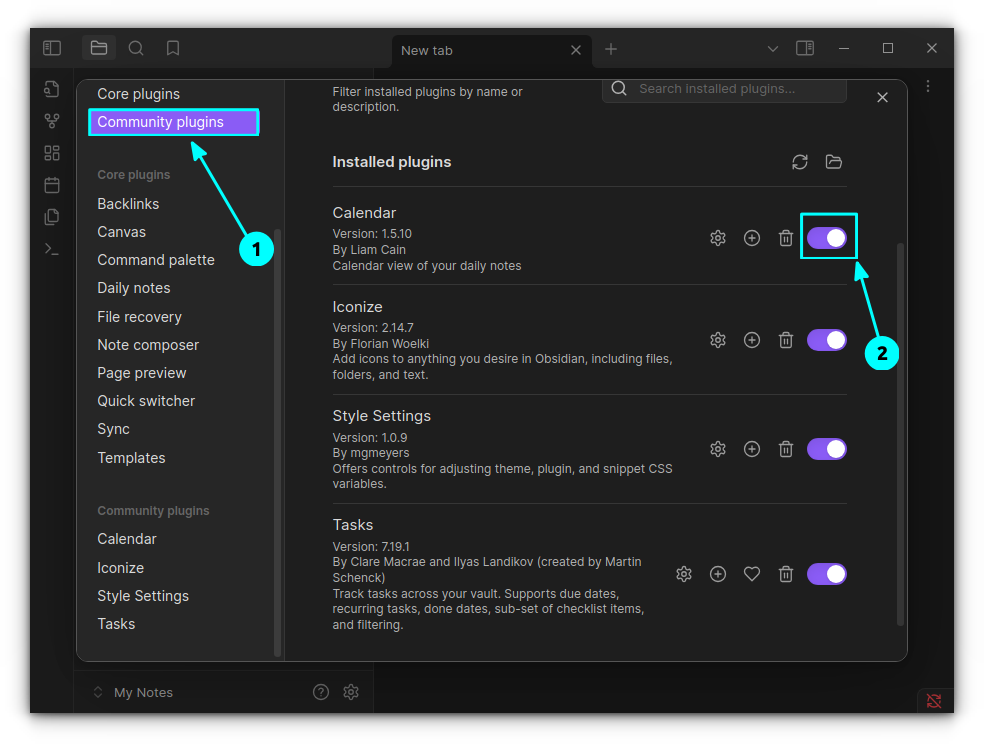Close the settings dialog
The height and width of the screenshot is (745, 984).
(882, 97)
